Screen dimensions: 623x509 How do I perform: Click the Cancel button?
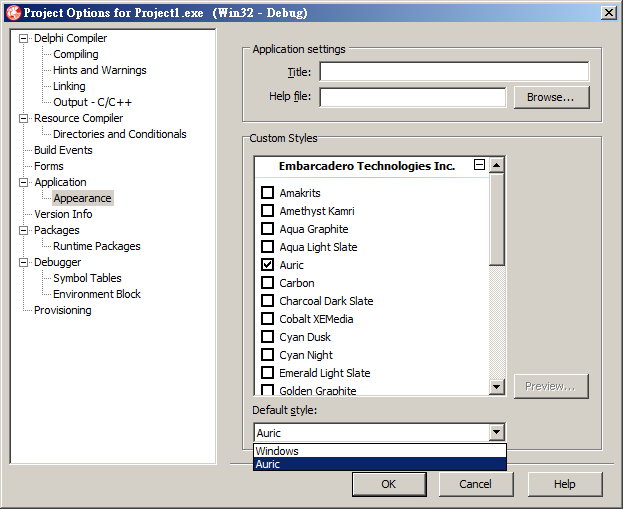pyautogui.click(x=475, y=484)
